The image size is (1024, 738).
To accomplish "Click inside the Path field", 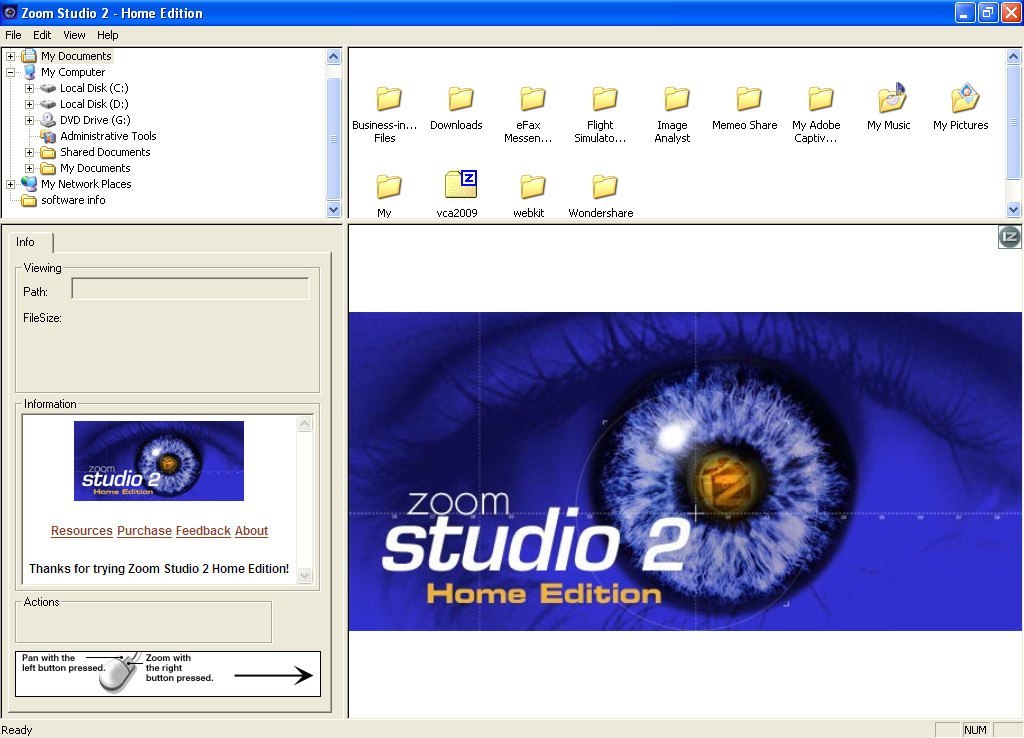I will [x=190, y=289].
